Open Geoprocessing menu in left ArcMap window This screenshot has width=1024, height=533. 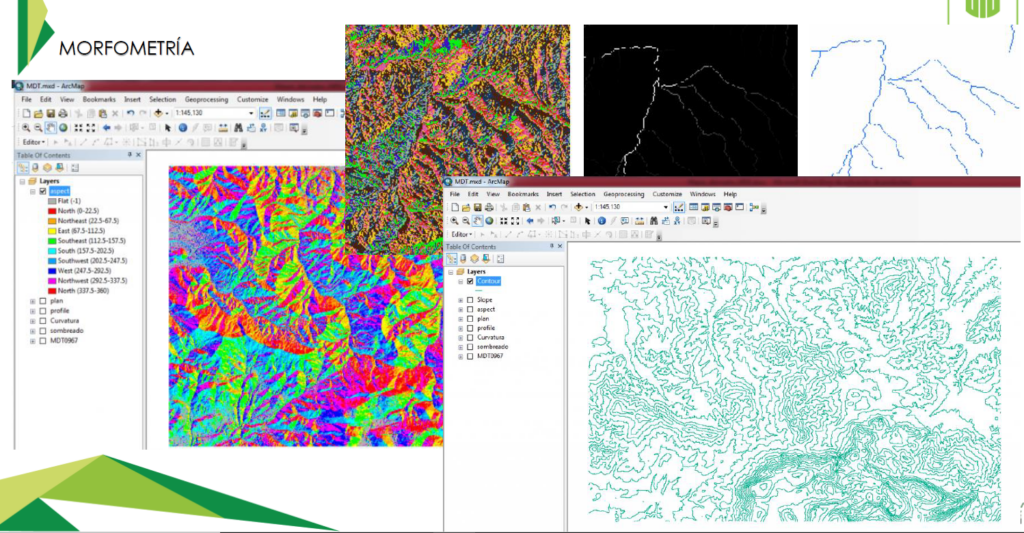[x=206, y=99]
